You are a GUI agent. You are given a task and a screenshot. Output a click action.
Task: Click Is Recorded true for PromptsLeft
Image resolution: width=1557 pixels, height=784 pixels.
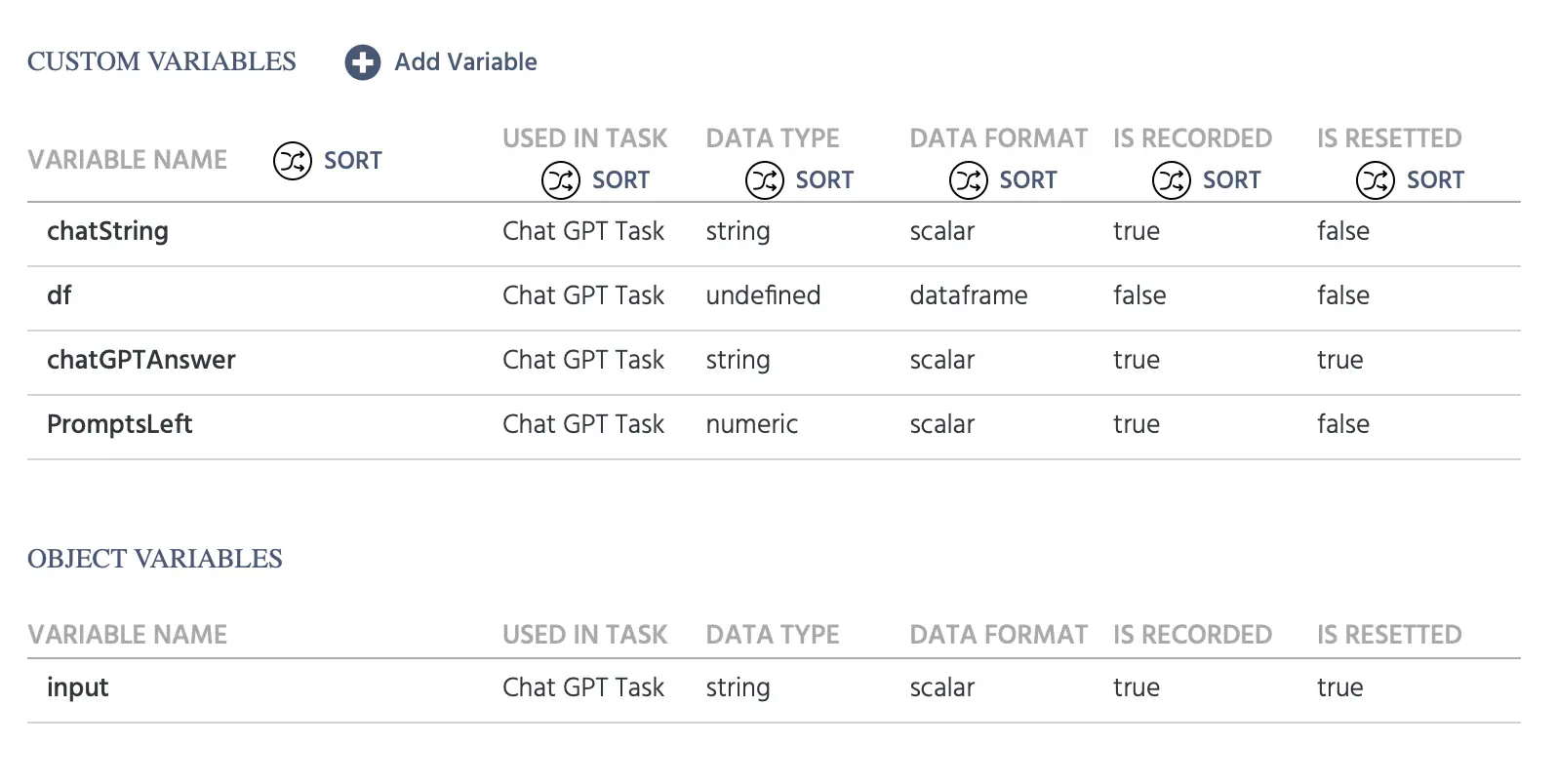coord(1137,424)
